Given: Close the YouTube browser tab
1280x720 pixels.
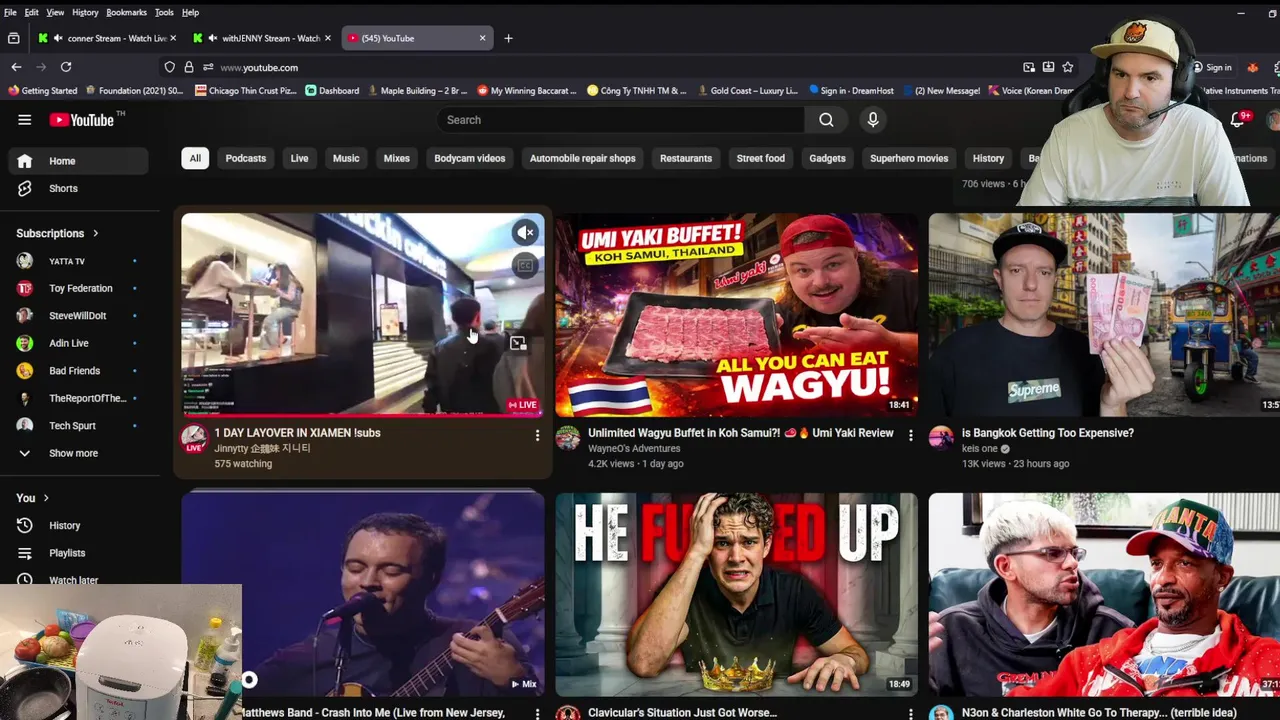Looking at the screenshot, I should [x=482, y=38].
